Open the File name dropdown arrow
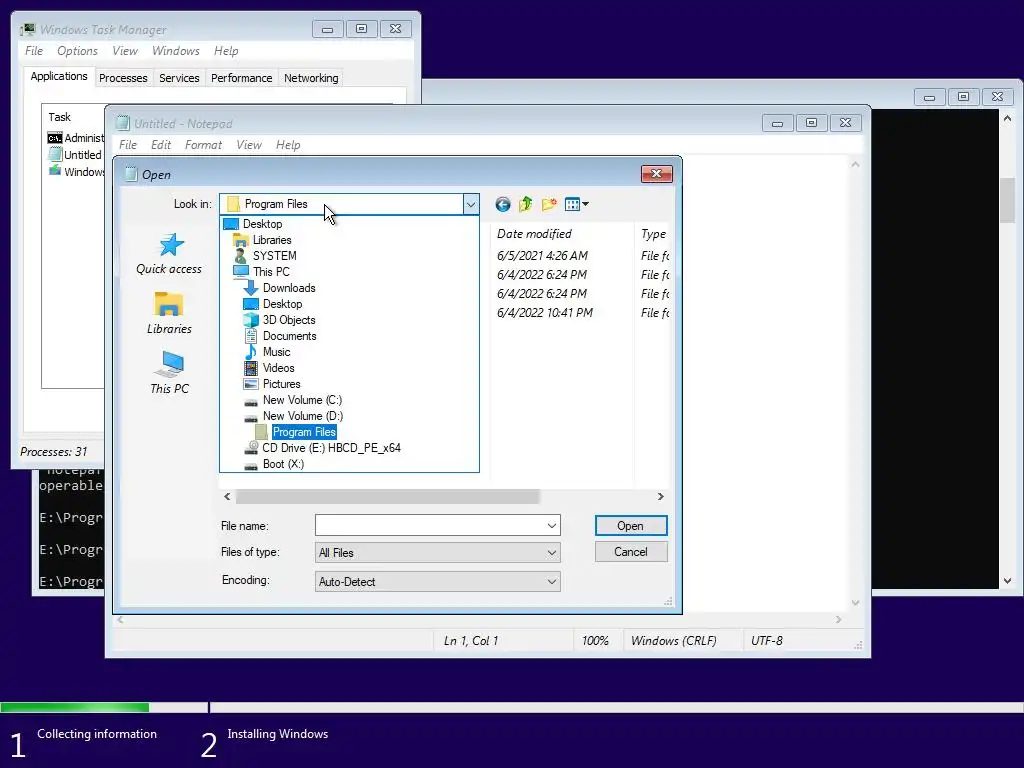This screenshot has width=1024, height=768. [x=551, y=526]
